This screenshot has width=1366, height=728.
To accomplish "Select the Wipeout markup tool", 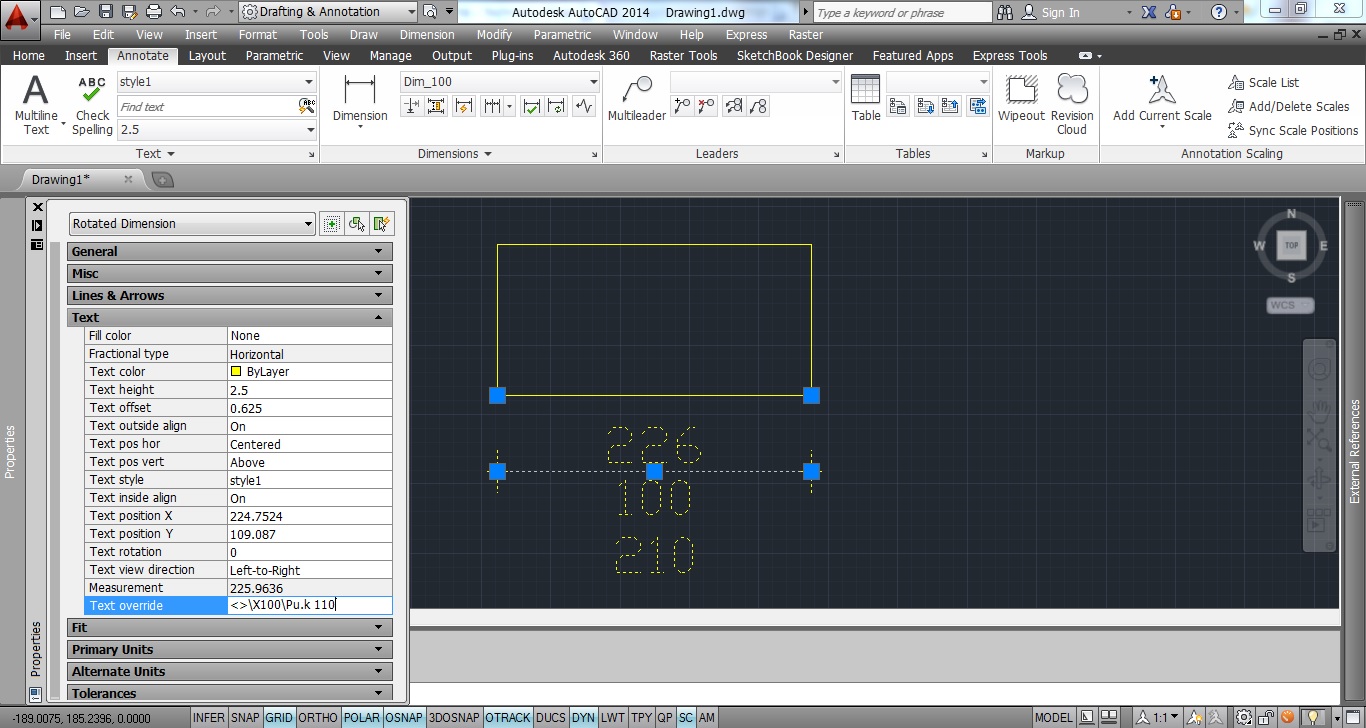I will tap(1021, 91).
